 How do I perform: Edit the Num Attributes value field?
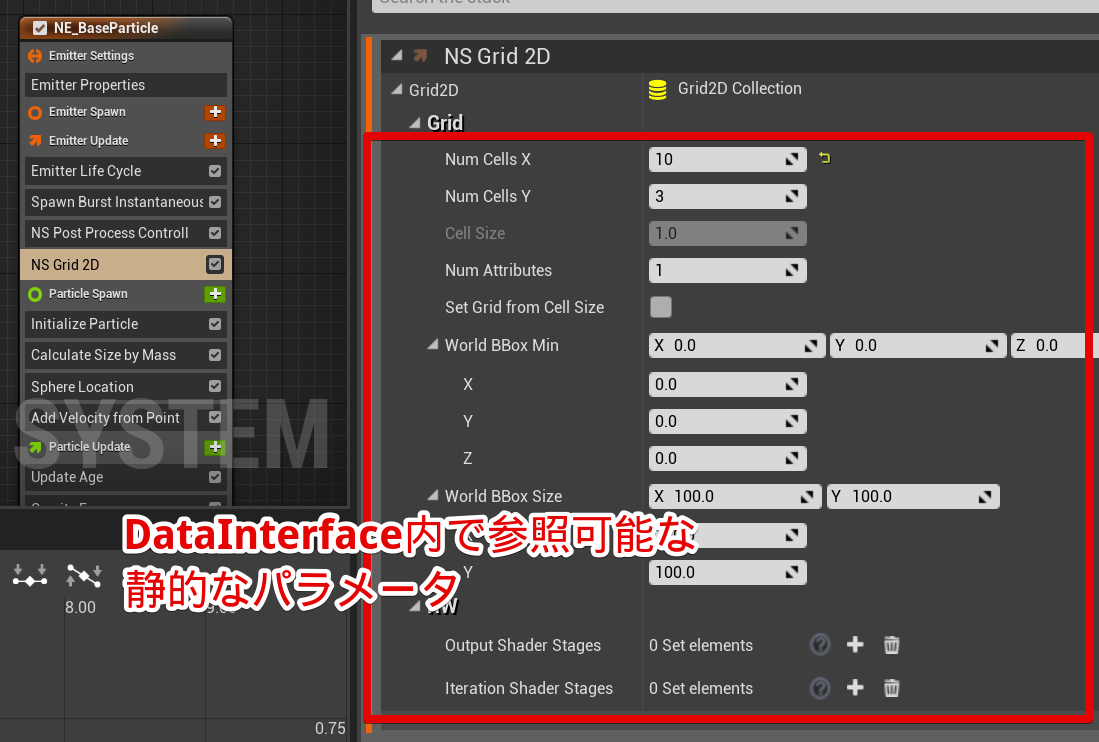(728, 270)
